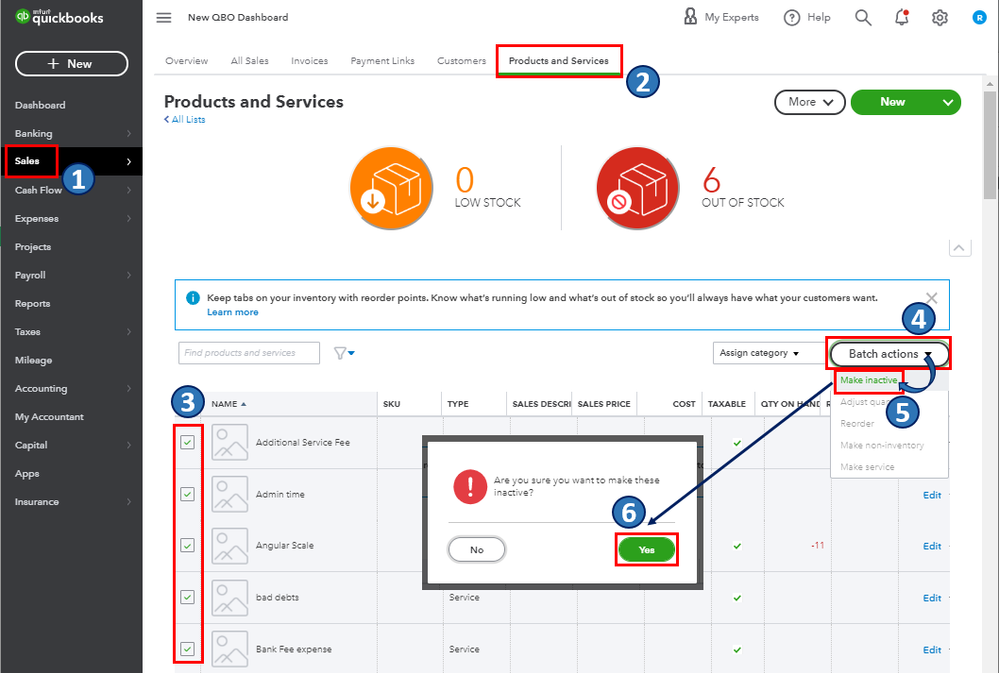Focus the Find products and services field
999x673 pixels.
tap(249, 353)
